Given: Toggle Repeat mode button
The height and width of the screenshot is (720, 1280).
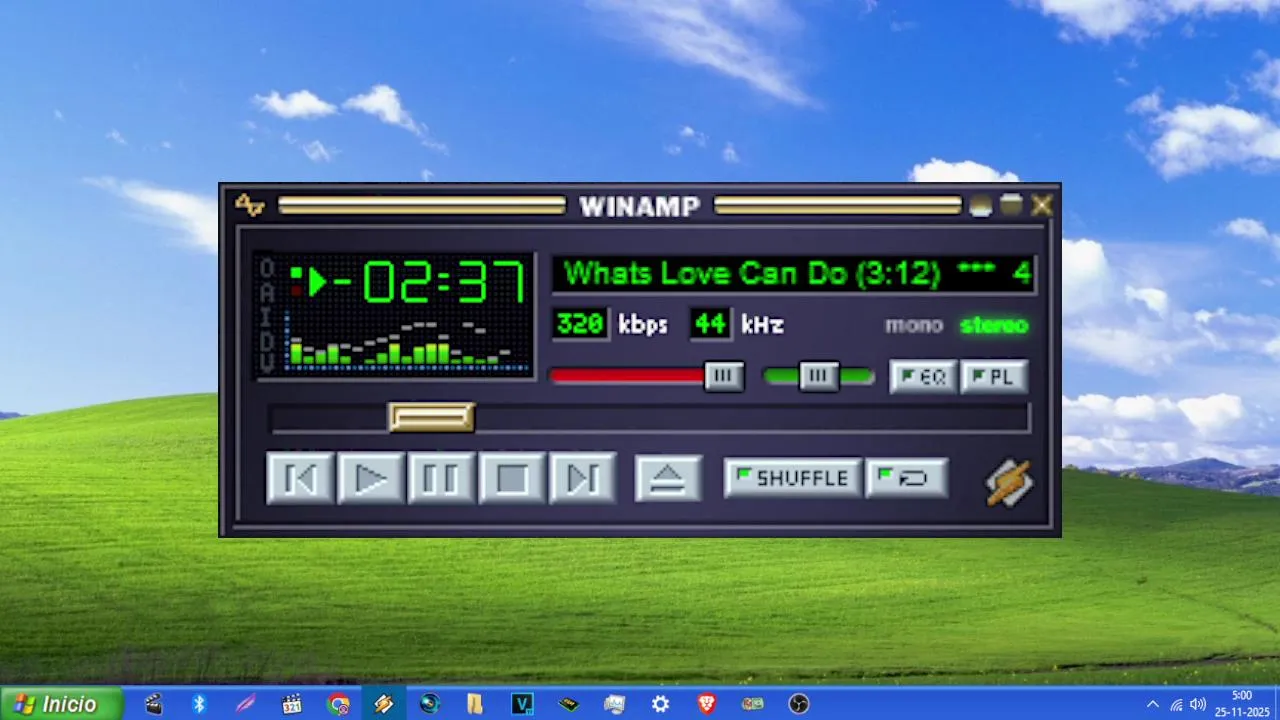Looking at the screenshot, I should tap(906, 478).
